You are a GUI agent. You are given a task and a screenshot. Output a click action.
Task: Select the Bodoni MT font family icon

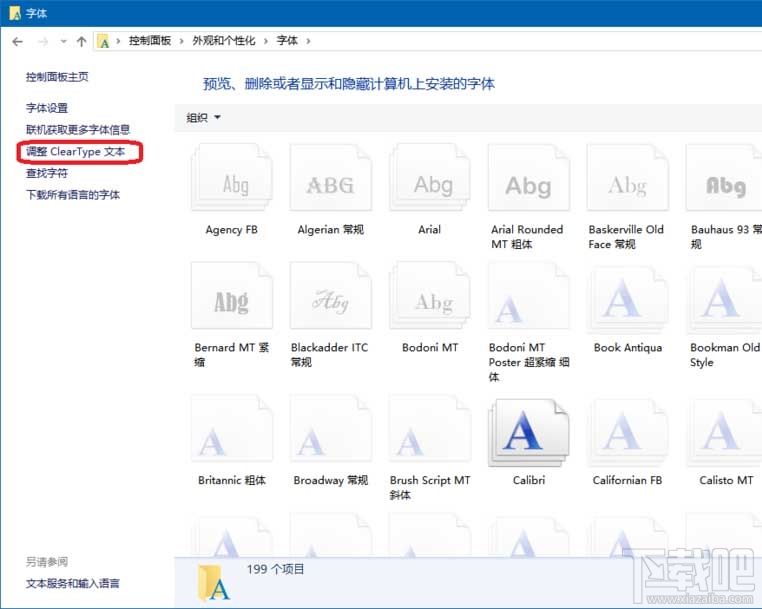[430, 296]
